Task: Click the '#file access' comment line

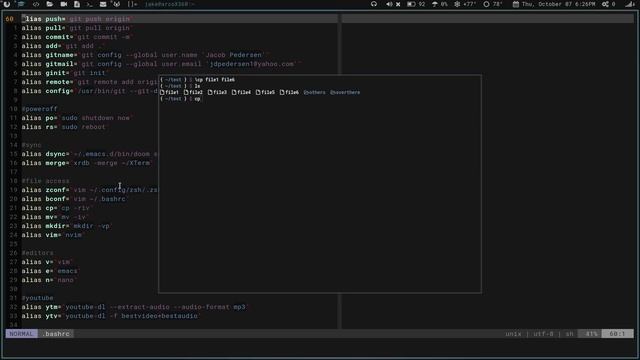Action: tap(46, 181)
